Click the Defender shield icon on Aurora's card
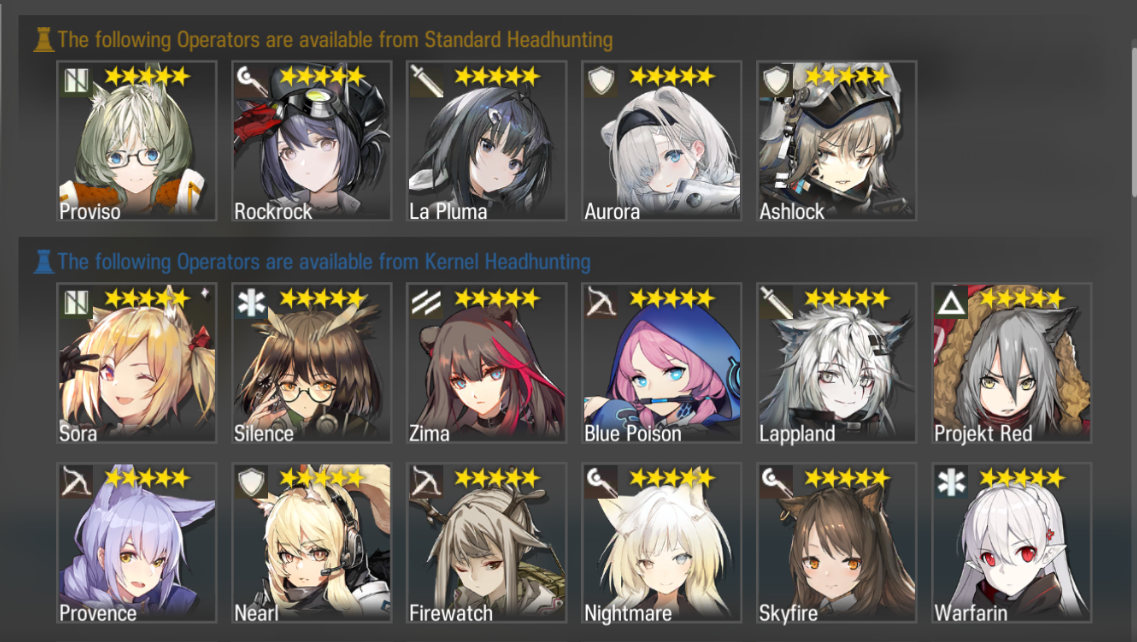The width and height of the screenshot is (1137, 642). tap(600, 81)
